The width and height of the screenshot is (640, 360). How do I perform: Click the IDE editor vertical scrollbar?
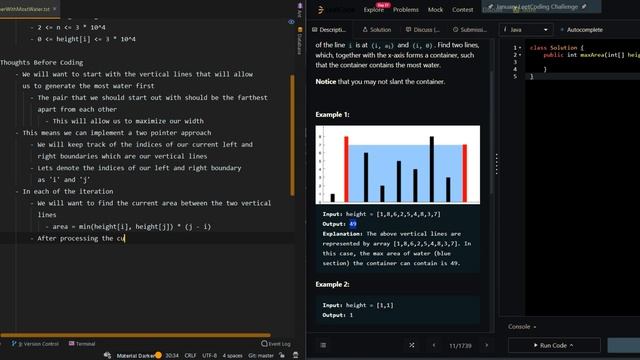[x=292, y=135]
